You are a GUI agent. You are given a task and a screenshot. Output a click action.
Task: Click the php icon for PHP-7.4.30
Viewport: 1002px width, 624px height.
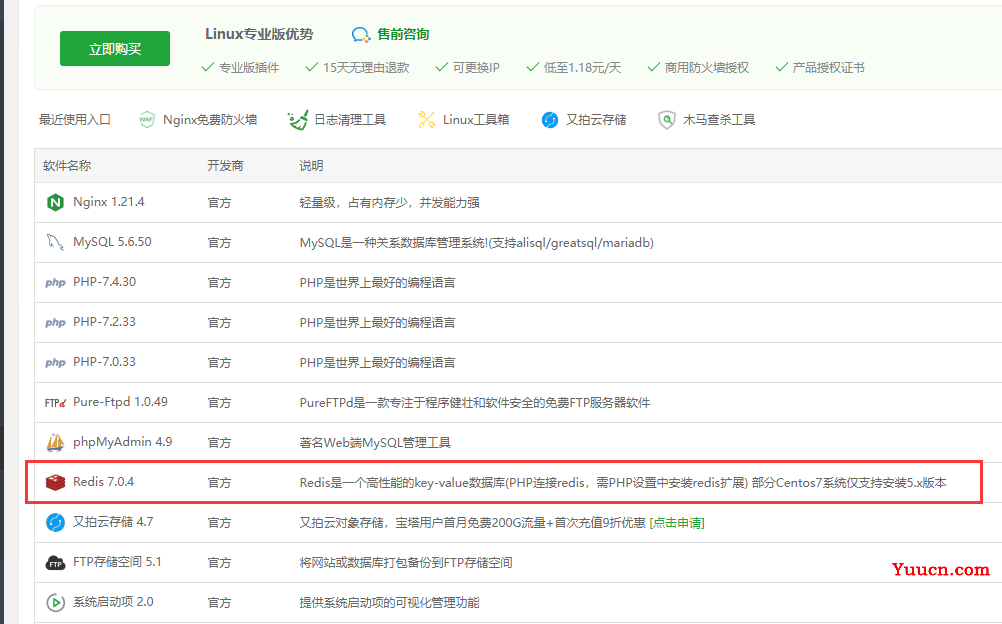[x=56, y=283]
